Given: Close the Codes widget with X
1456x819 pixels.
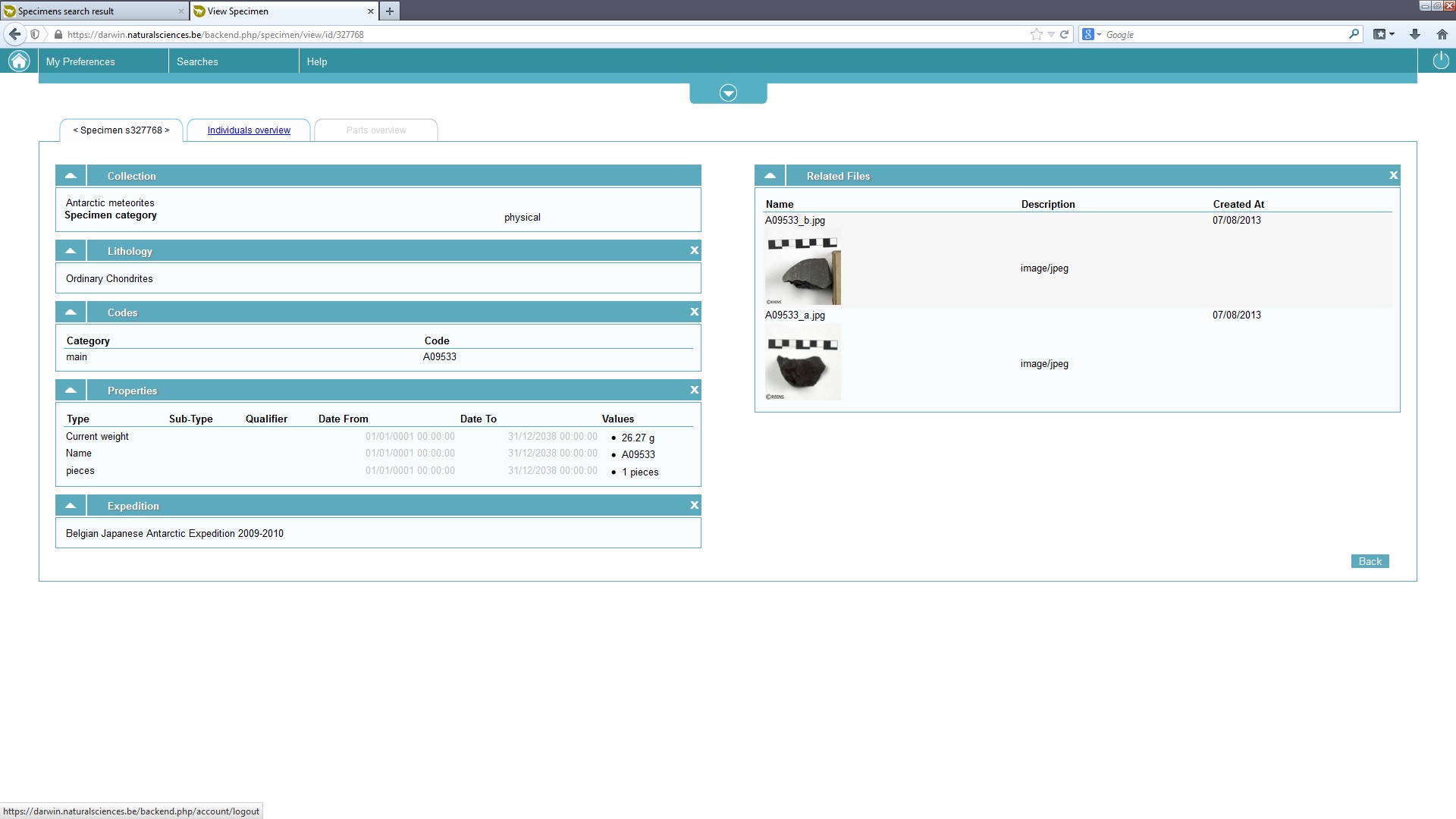Looking at the screenshot, I should pyautogui.click(x=694, y=312).
